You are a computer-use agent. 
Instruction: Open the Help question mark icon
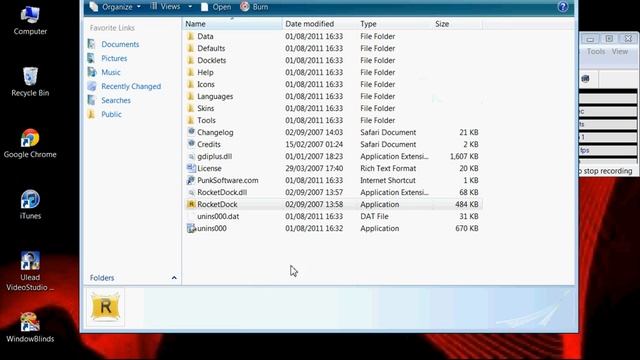tap(563, 7)
